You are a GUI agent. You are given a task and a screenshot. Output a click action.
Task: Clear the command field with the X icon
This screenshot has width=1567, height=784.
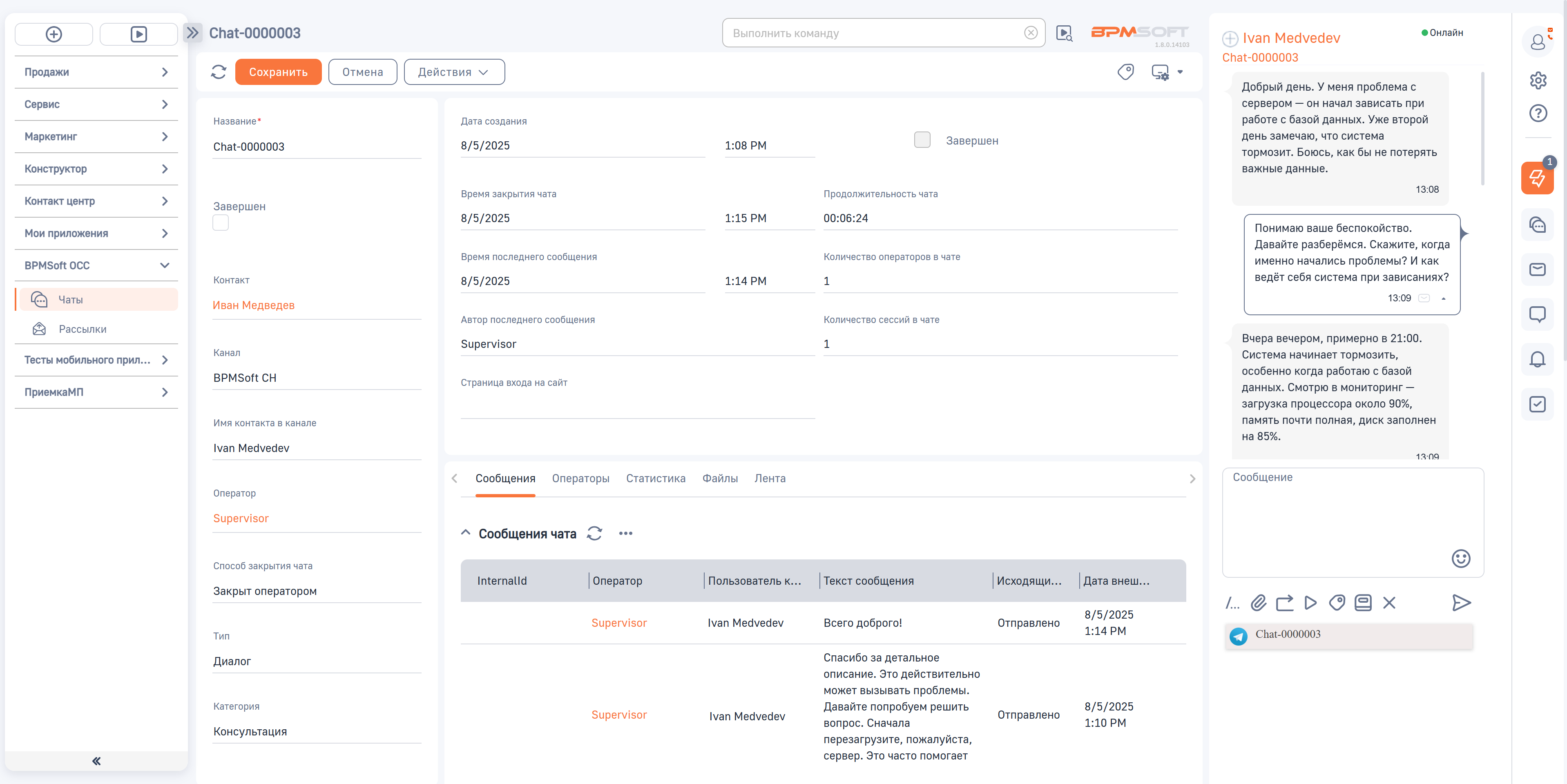tap(1031, 33)
